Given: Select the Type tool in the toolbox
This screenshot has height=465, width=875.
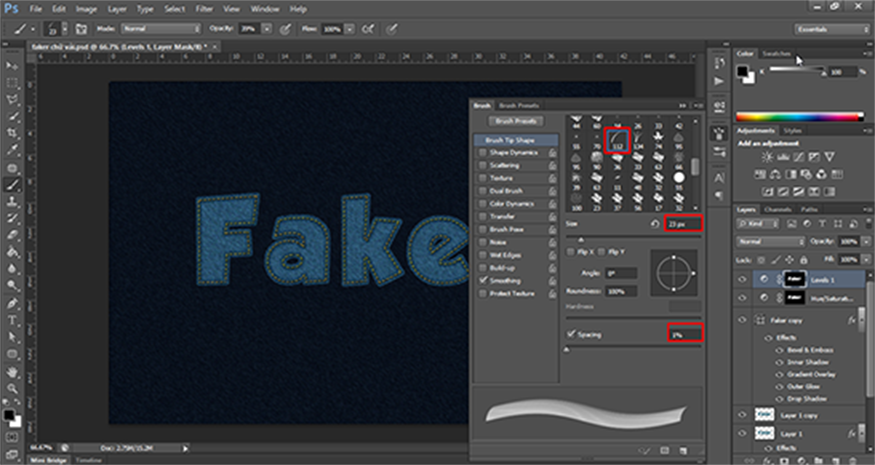Looking at the screenshot, I should click(x=13, y=320).
